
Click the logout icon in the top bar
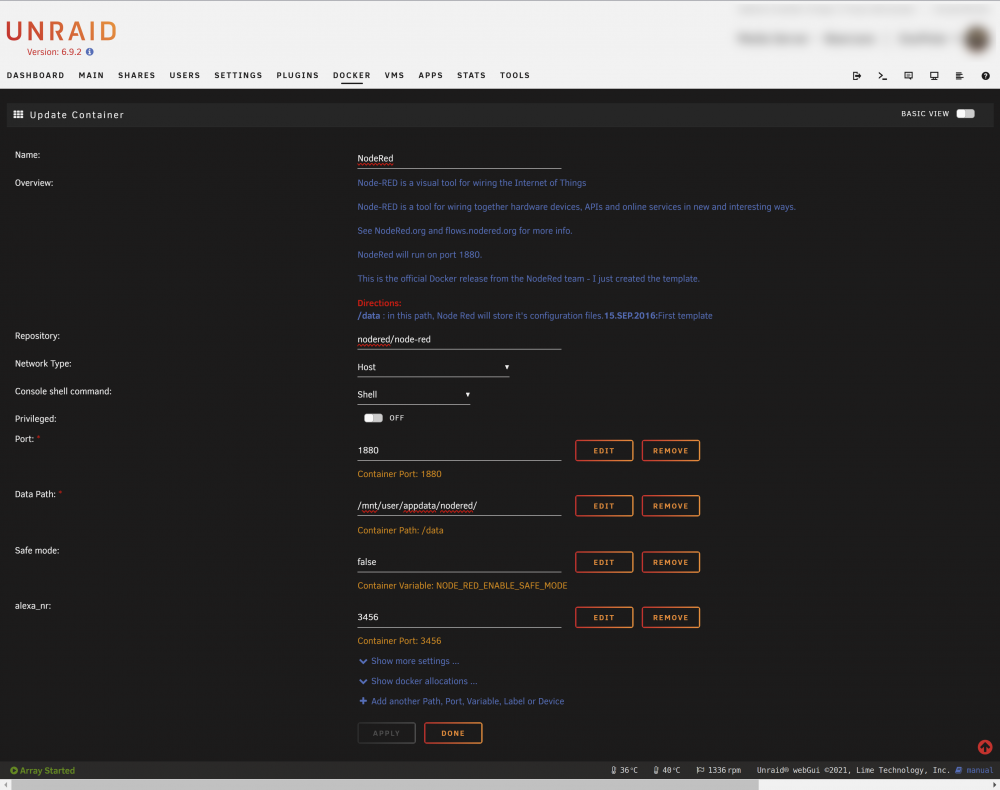click(x=857, y=76)
